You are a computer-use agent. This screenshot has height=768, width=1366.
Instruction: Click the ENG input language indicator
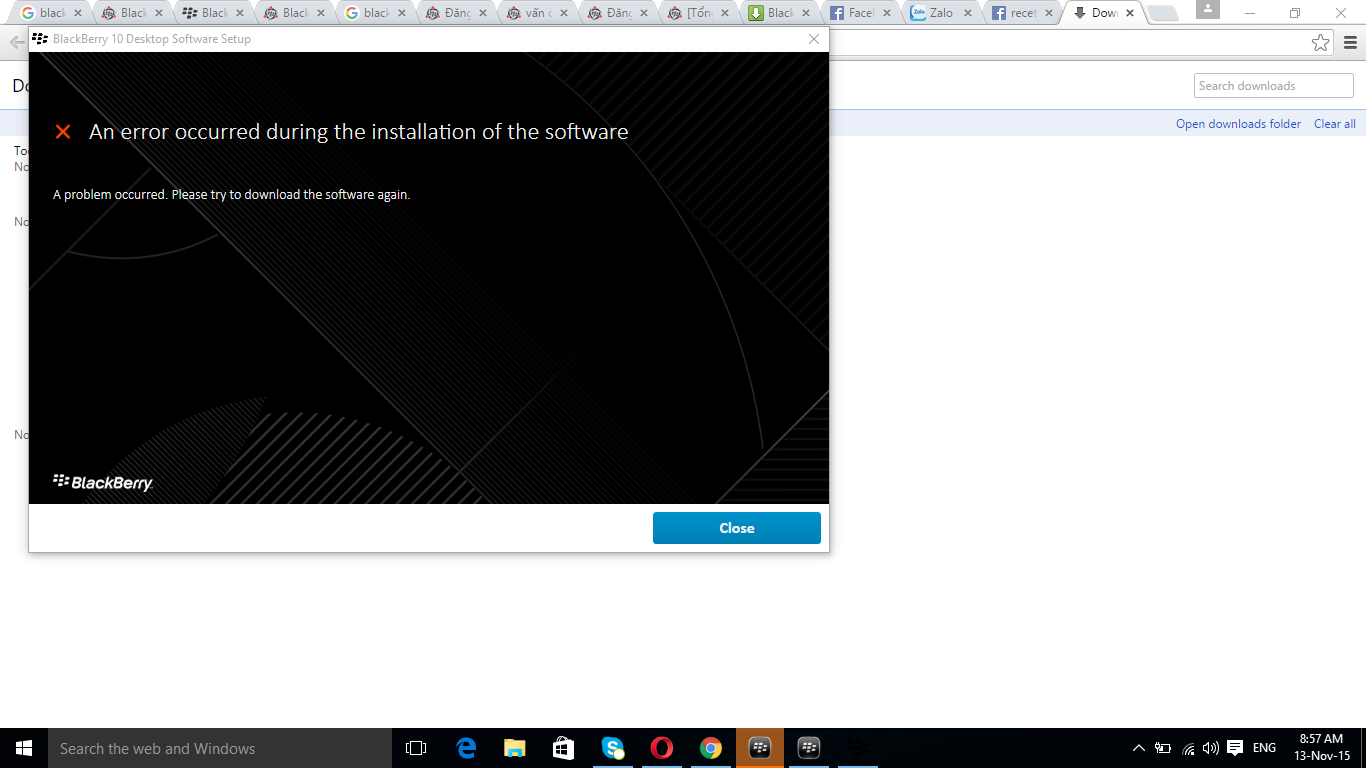(x=1264, y=748)
